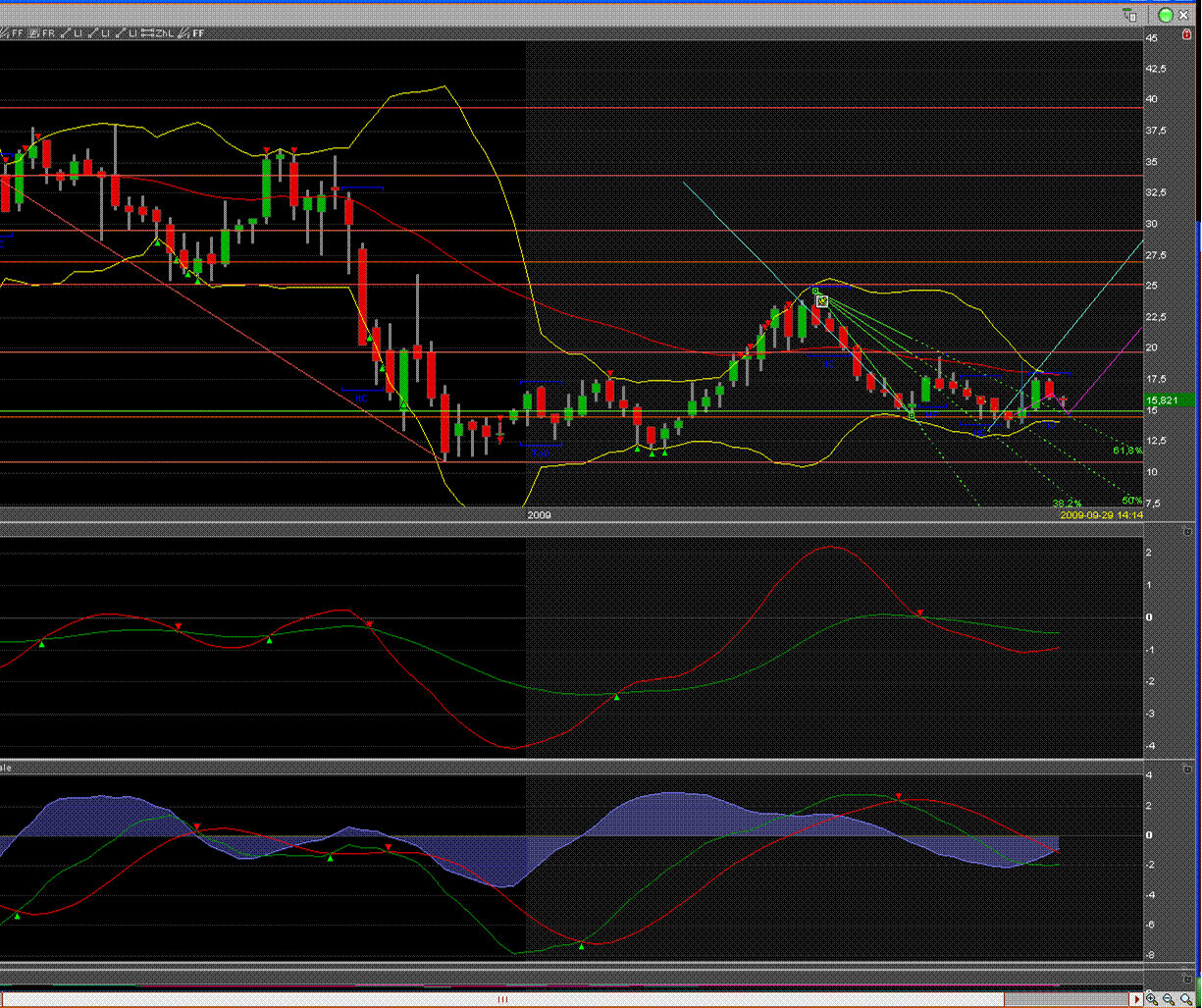Click the reset zoom magnifier icon
This screenshot has height=1008, width=1202.
click(1185, 999)
